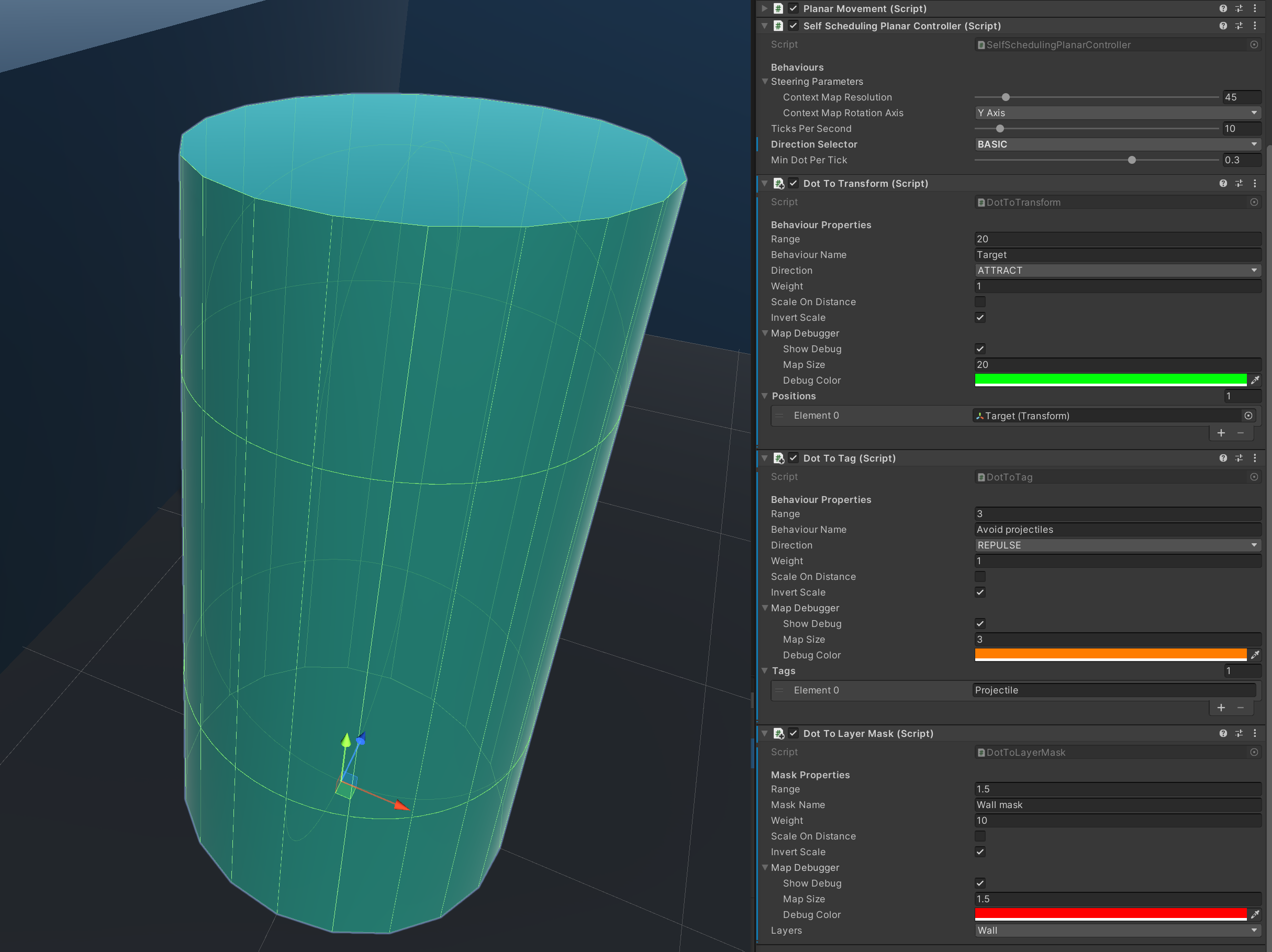Collapse Steering Parameters foldout
This screenshot has width=1272, height=952.
coord(765,82)
